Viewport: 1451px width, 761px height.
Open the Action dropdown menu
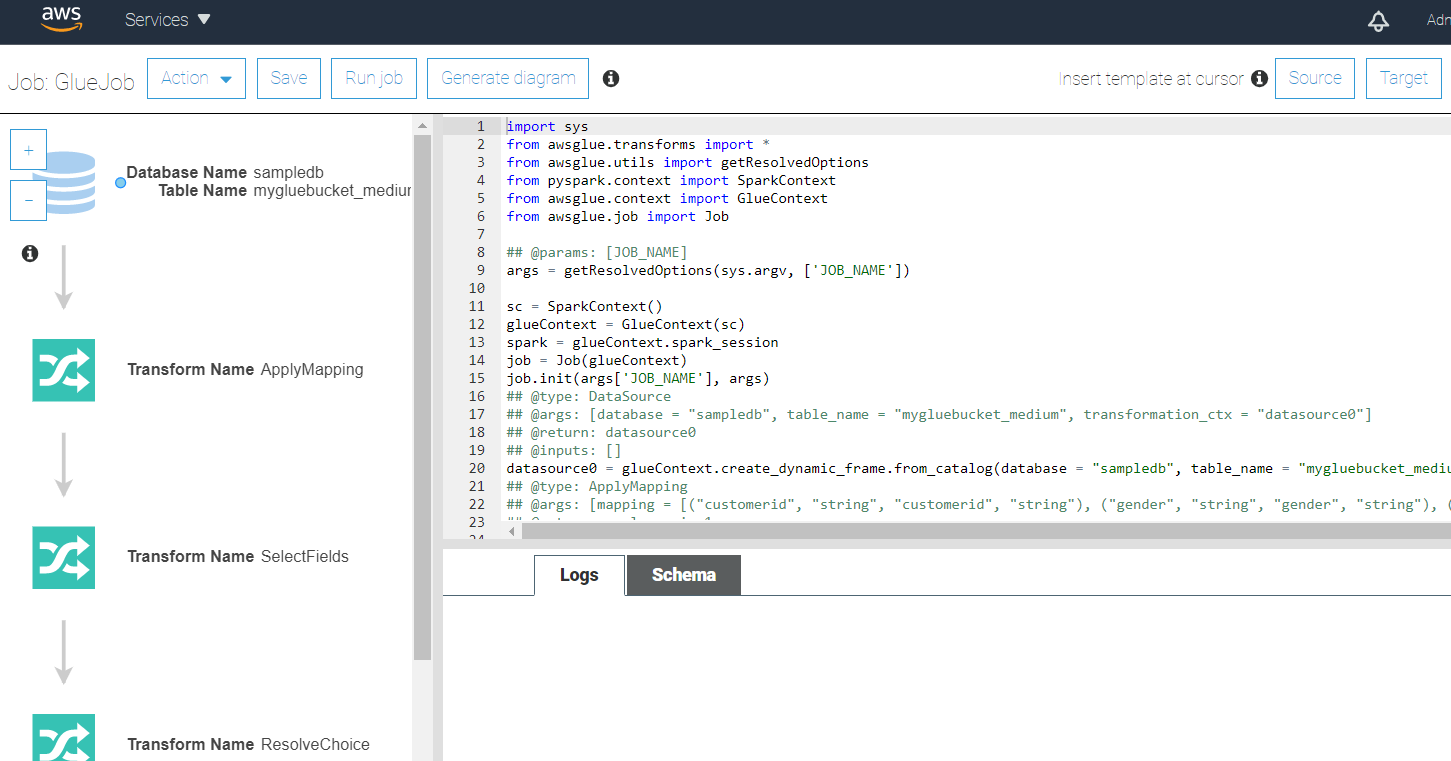click(196, 78)
